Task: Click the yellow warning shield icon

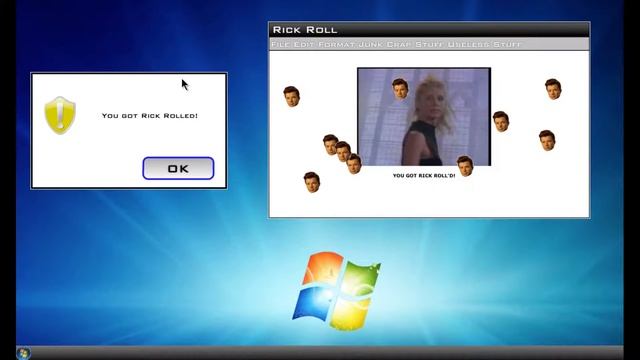Action: tap(60, 116)
